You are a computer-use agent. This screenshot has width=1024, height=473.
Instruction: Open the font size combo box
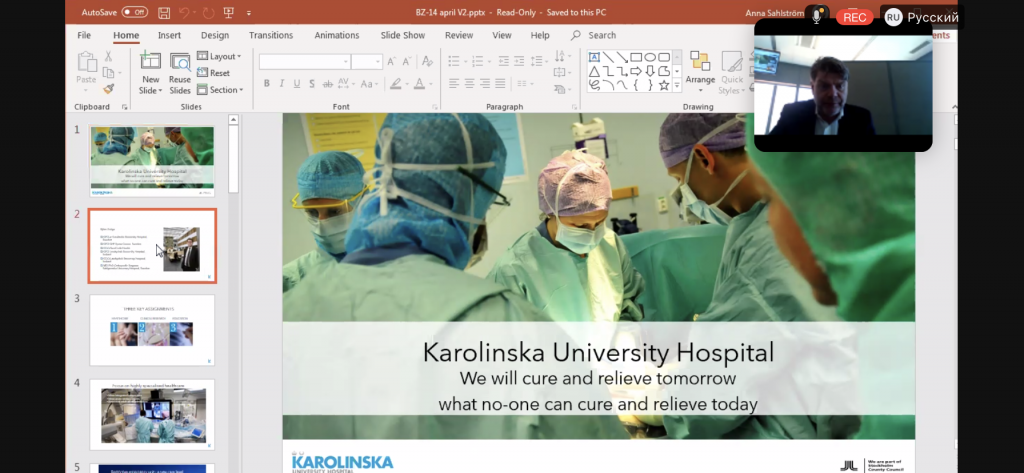tap(366, 62)
